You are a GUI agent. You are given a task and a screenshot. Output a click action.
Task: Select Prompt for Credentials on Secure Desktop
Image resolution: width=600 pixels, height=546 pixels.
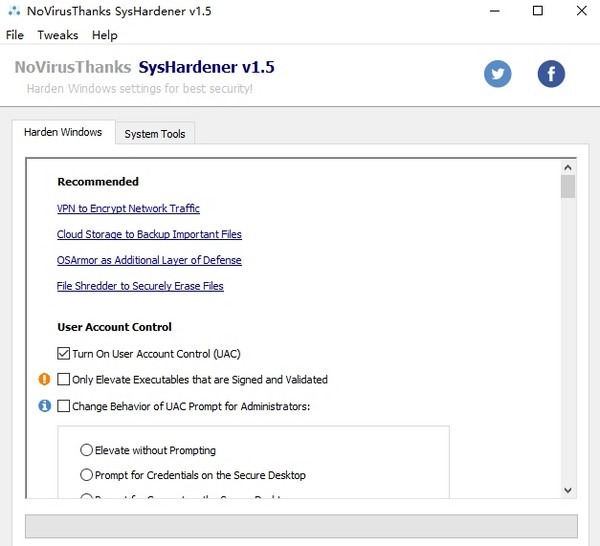click(87, 475)
